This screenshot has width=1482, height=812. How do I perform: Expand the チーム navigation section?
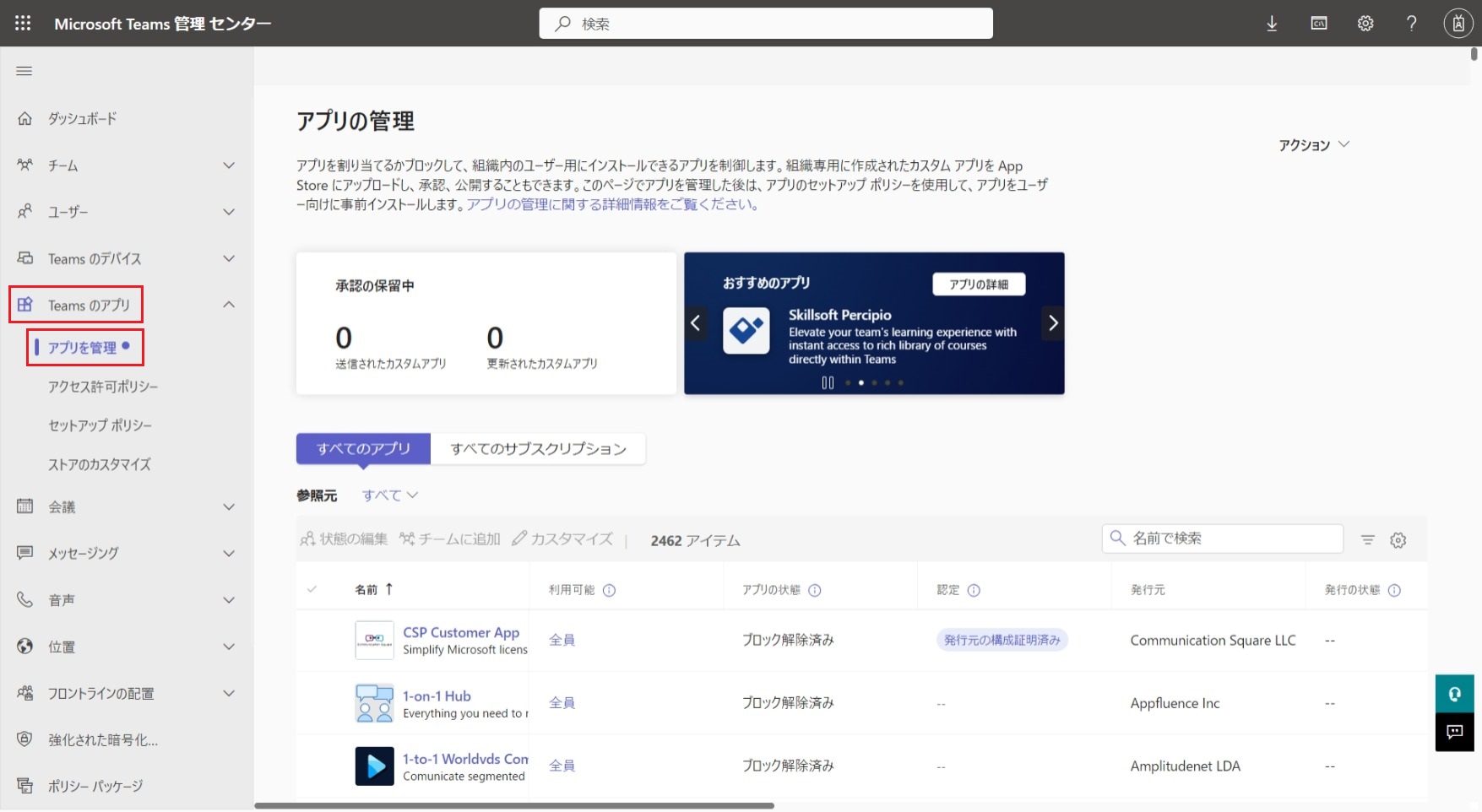229,165
